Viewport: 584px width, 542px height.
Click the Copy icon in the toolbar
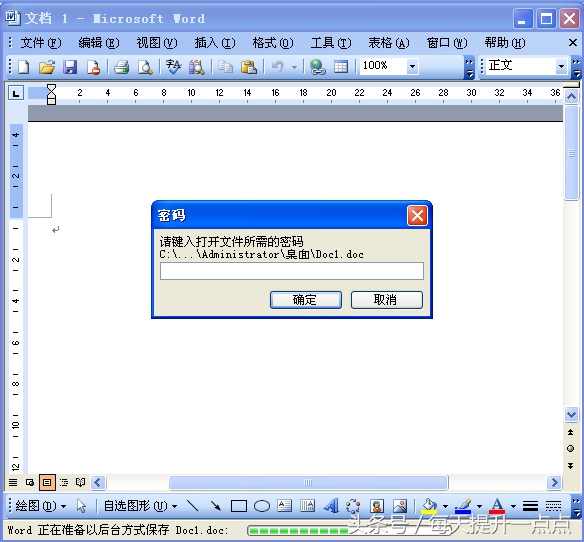[x=225, y=67]
